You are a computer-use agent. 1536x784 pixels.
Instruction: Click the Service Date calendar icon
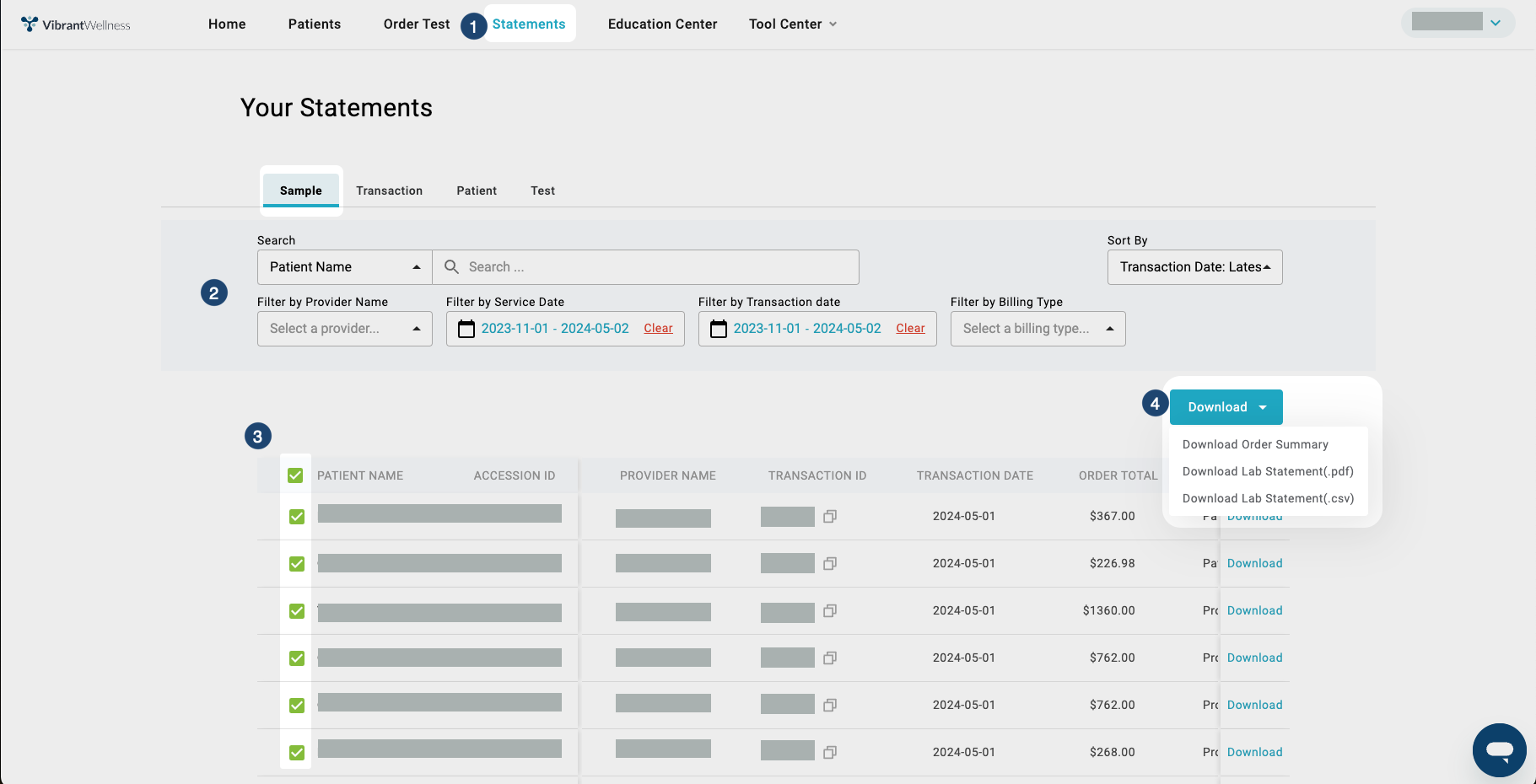(466, 329)
